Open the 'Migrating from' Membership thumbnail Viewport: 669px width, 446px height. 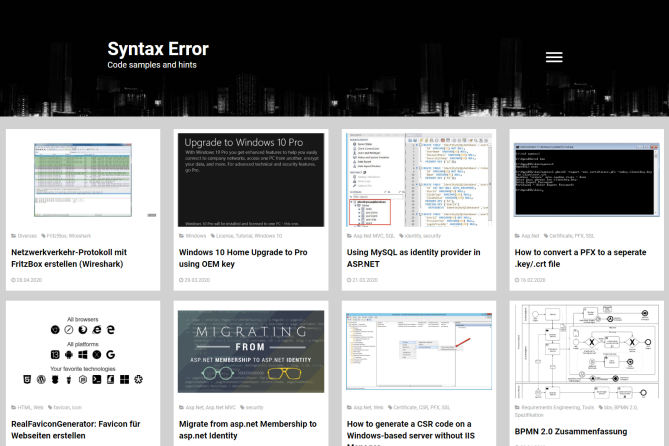(x=251, y=351)
